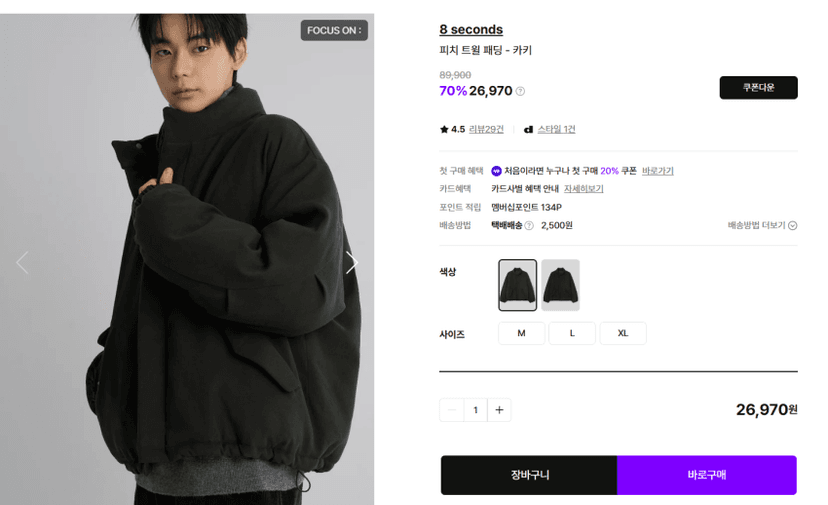Download coupon with 쿠폰다운 button
Screen dimensions: 828x505
[x=758, y=88]
